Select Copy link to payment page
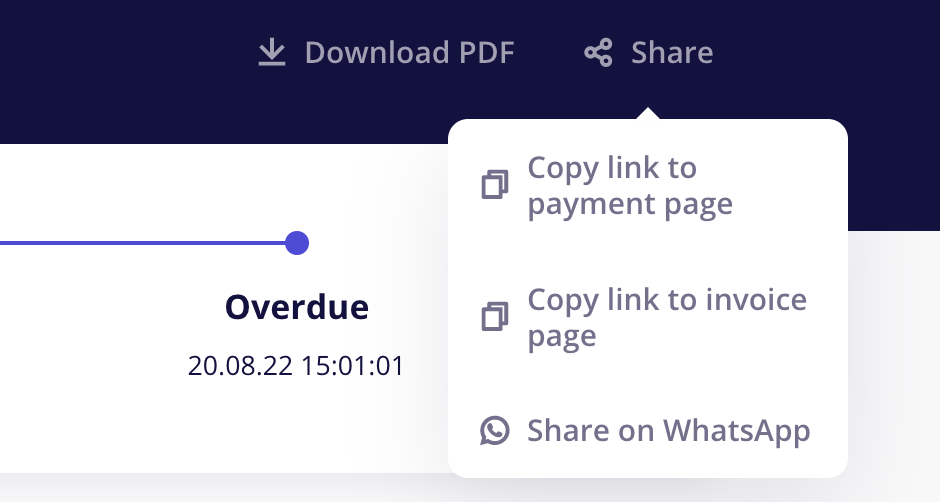The height and width of the screenshot is (502, 940). pyautogui.click(x=647, y=185)
